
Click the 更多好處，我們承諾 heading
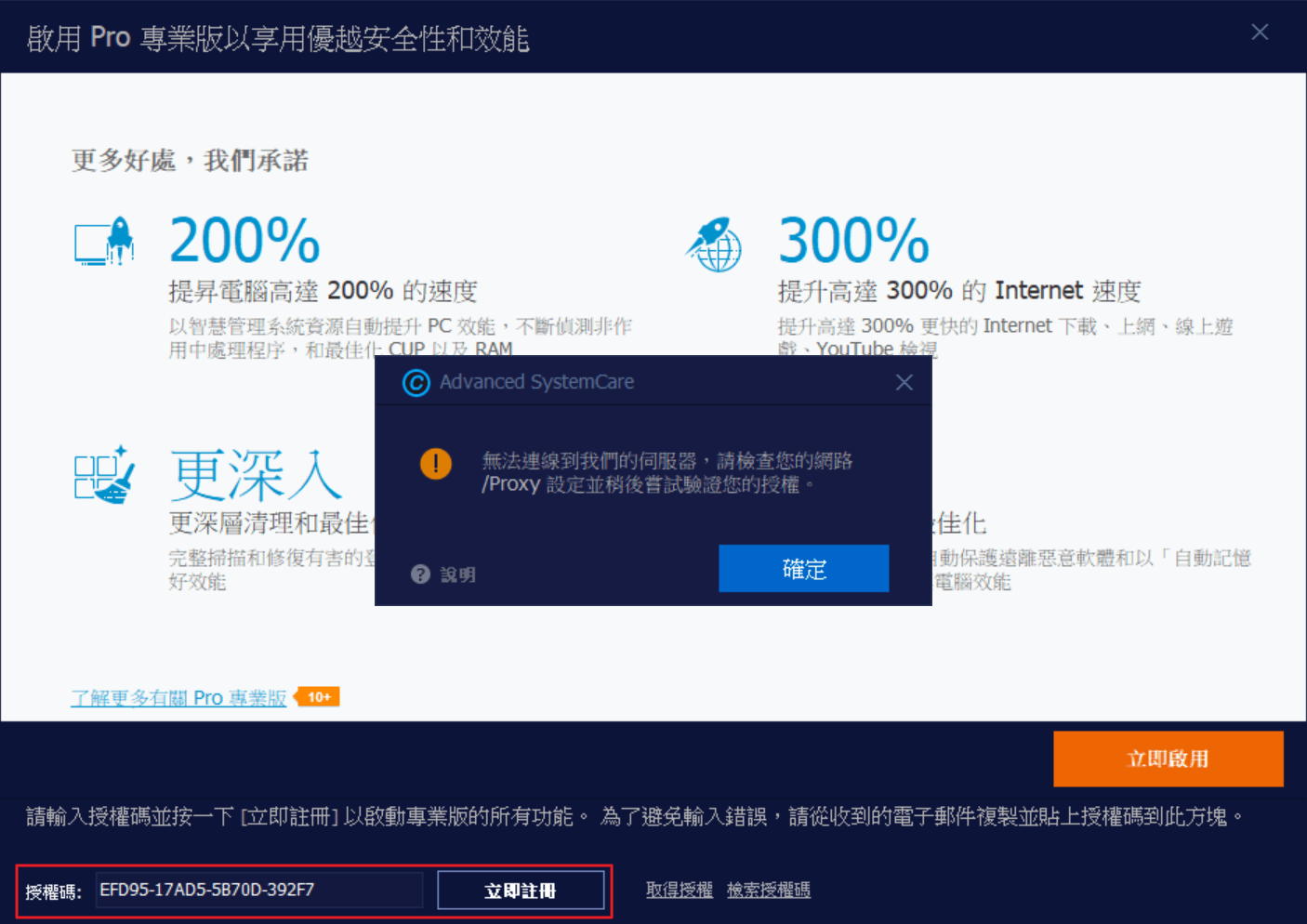(190, 160)
